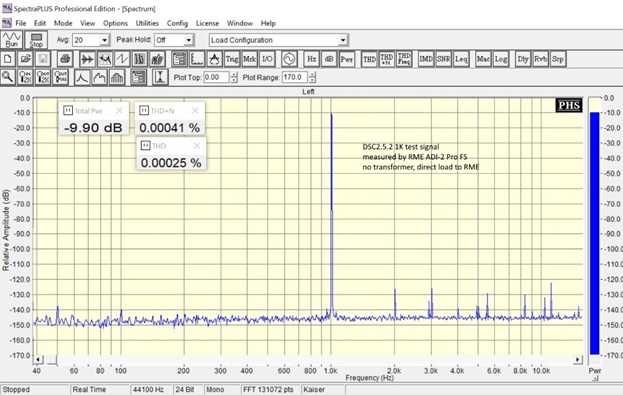Viewport: 623px width, 395px height.
Task: Open the License menu
Action: 207,23
